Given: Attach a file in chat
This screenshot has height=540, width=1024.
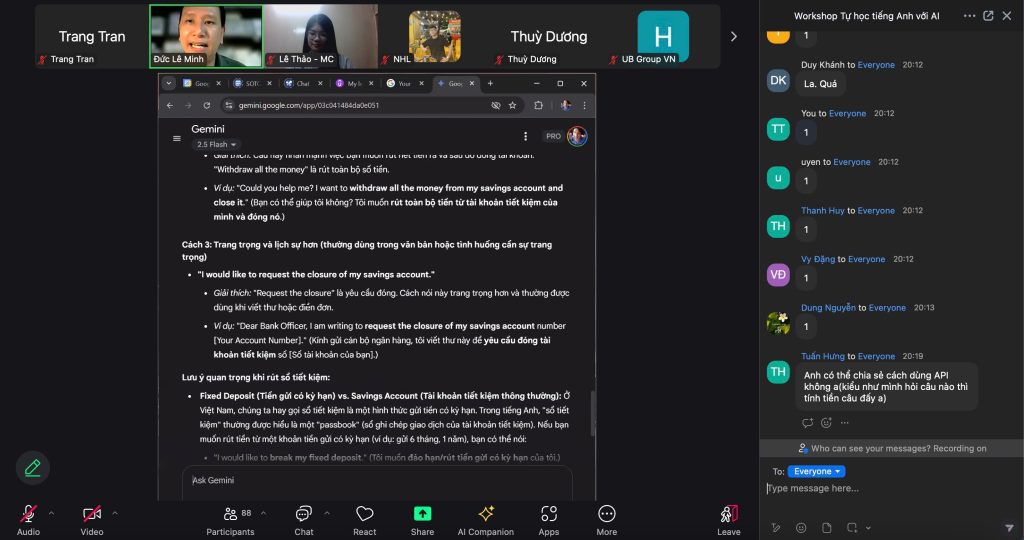Looking at the screenshot, I should point(826,528).
